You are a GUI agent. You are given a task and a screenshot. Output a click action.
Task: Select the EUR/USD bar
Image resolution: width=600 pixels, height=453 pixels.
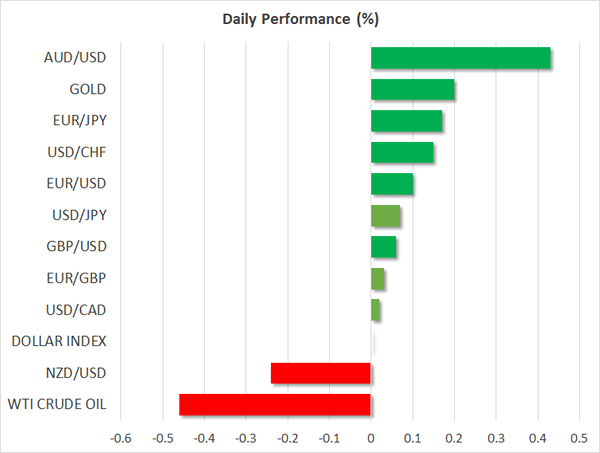click(392, 184)
